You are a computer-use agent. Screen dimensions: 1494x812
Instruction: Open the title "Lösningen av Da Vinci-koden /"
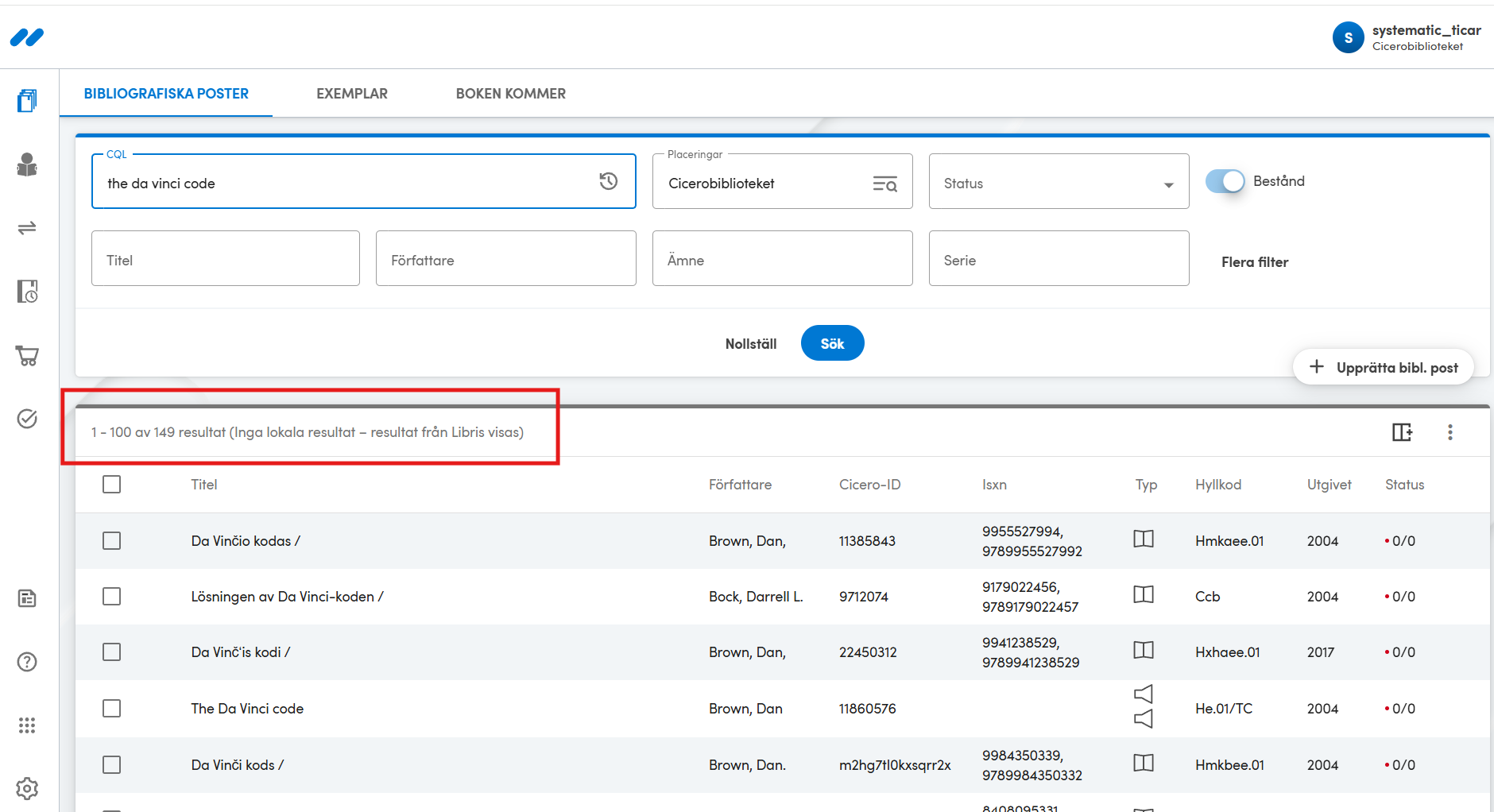click(287, 597)
